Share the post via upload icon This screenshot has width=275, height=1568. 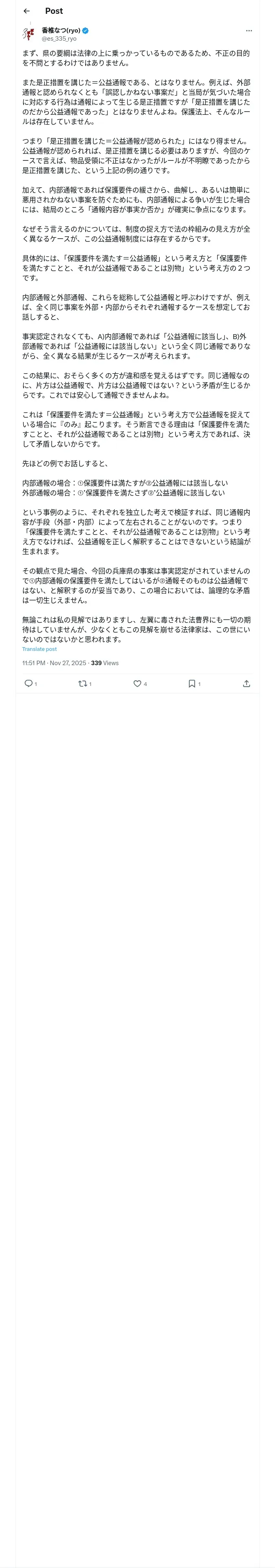click(246, 683)
